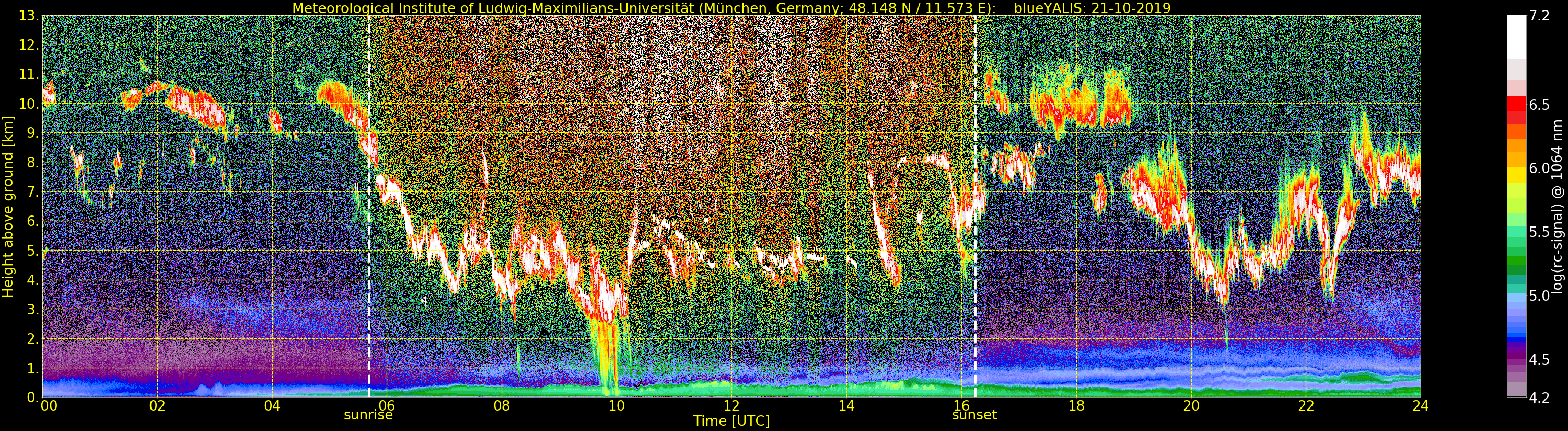
Task: Click the '1.' height tick label
Action: click(33, 368)
